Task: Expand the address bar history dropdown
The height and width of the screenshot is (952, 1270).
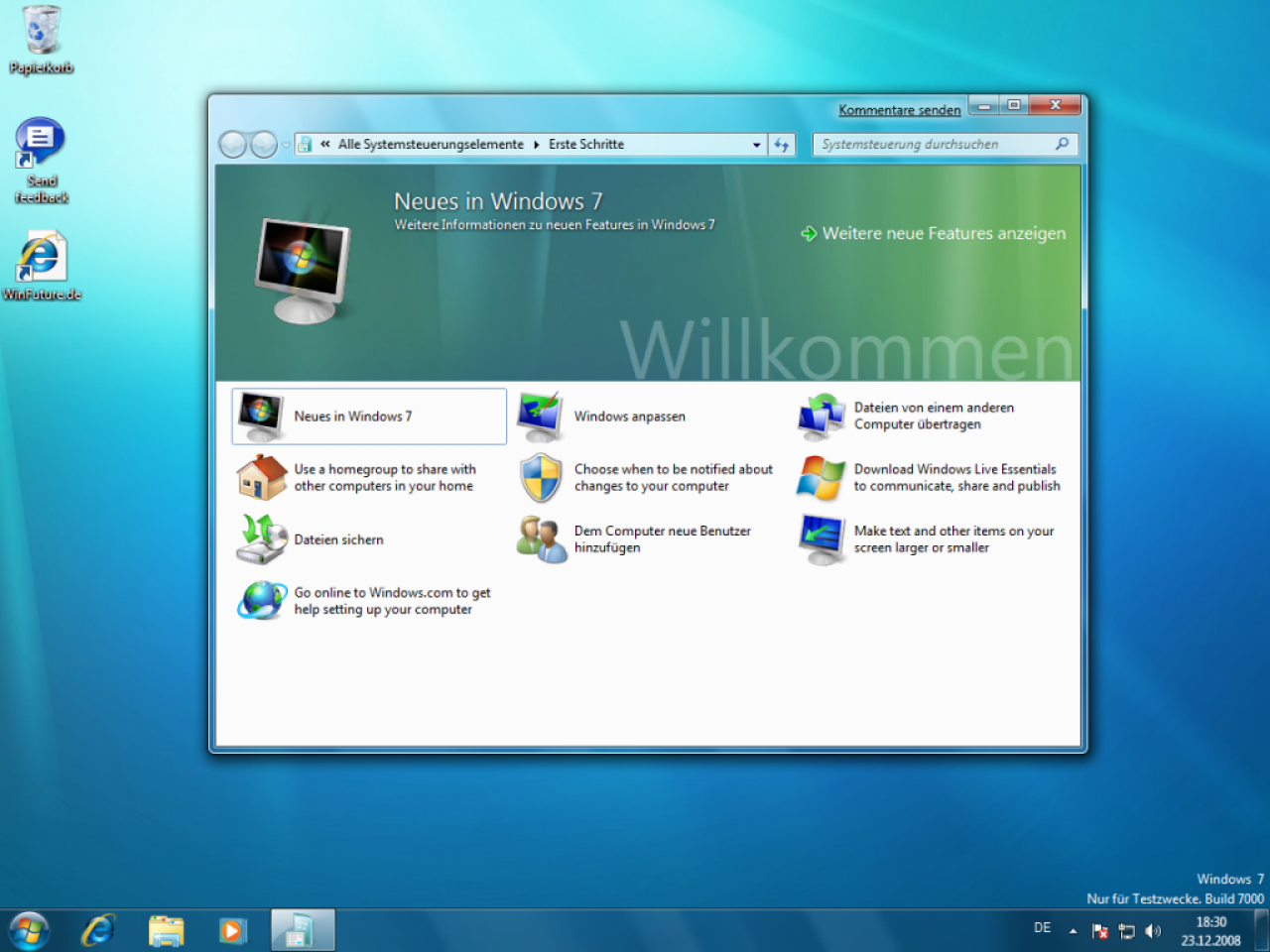Action: pyautogui.click(x=757, y=145)
